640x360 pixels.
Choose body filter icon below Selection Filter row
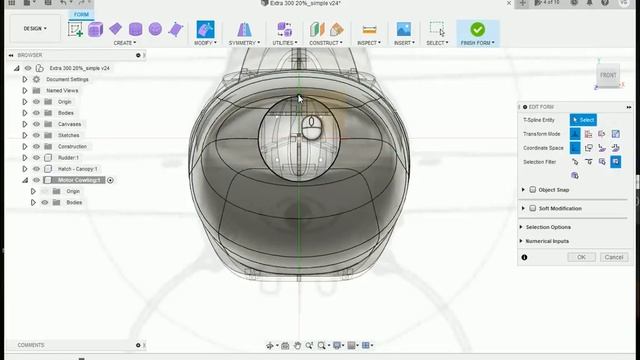click(x=575, y=176)
